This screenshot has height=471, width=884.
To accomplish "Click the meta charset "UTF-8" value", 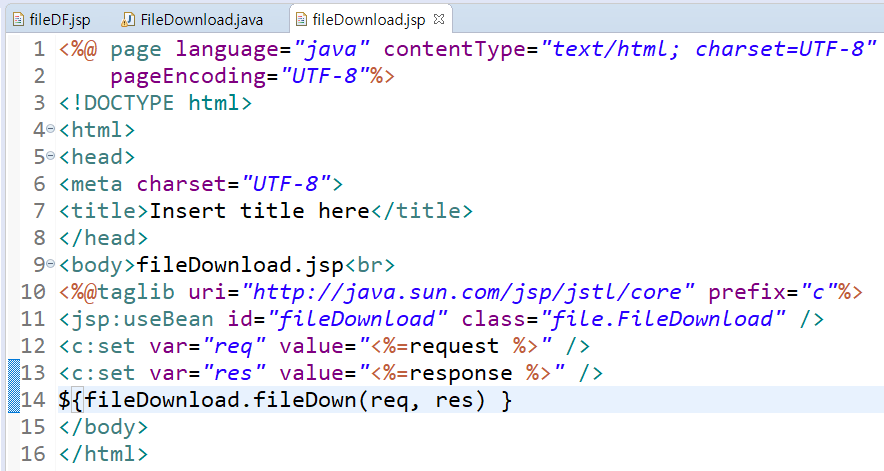I will click(287, 184).
